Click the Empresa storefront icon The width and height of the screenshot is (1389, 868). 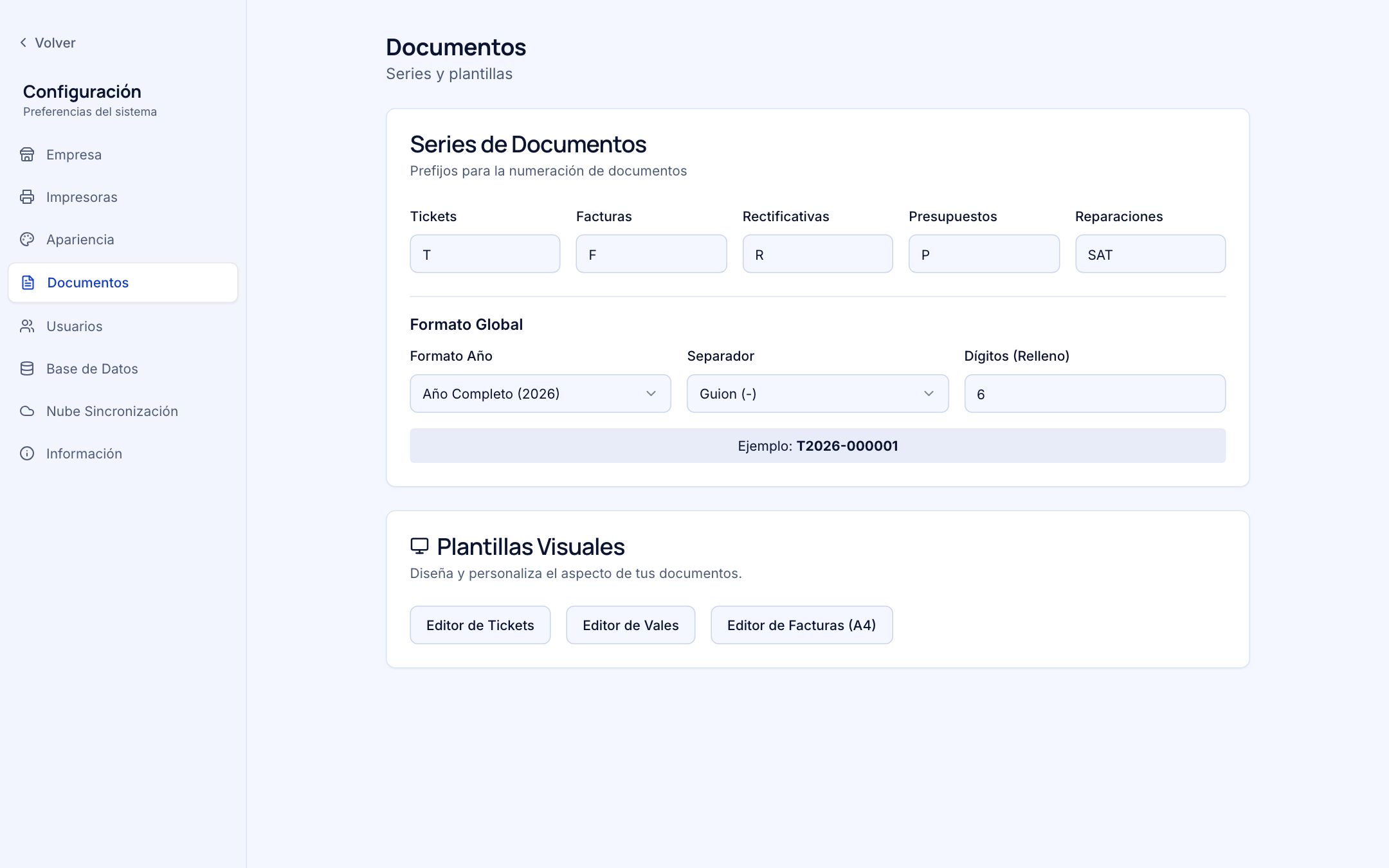tap(27, 154)
